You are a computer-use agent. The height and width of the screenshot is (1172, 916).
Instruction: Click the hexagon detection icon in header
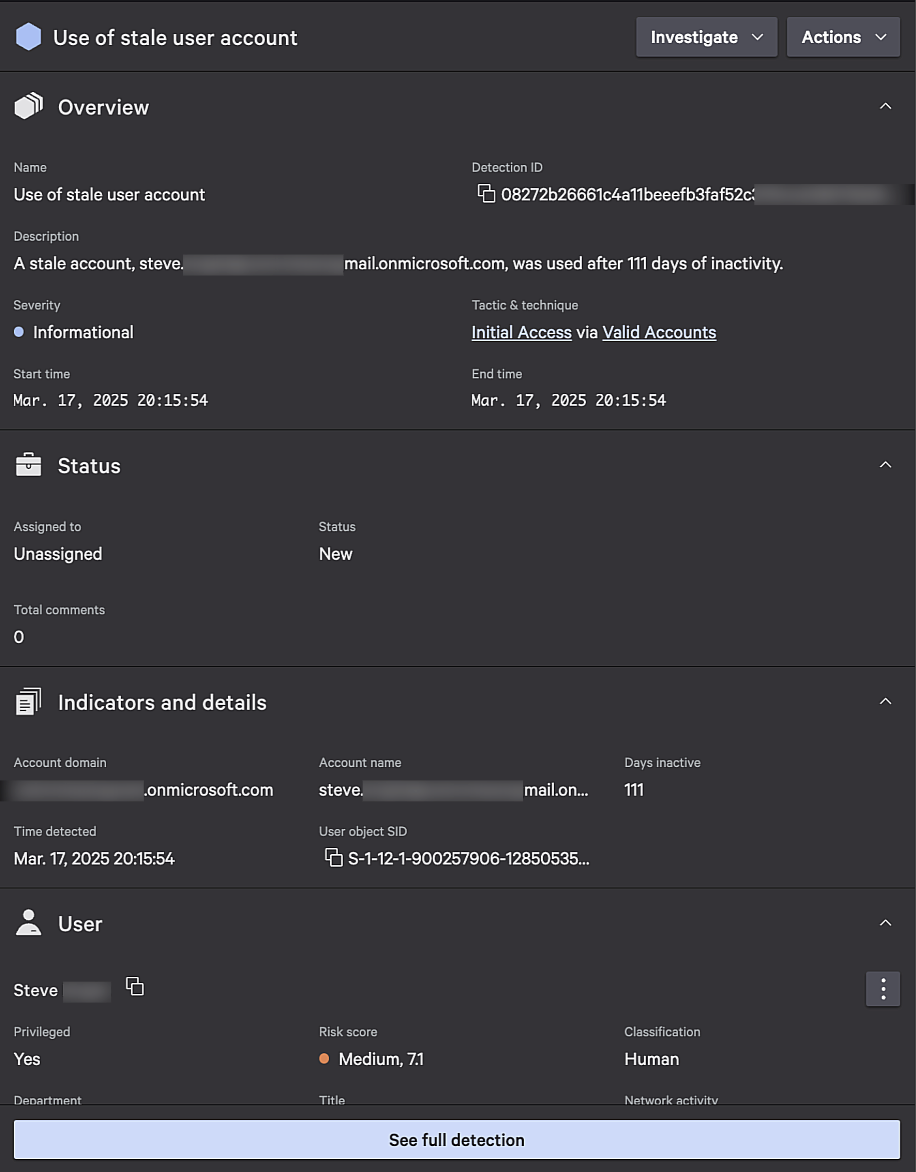28,37
